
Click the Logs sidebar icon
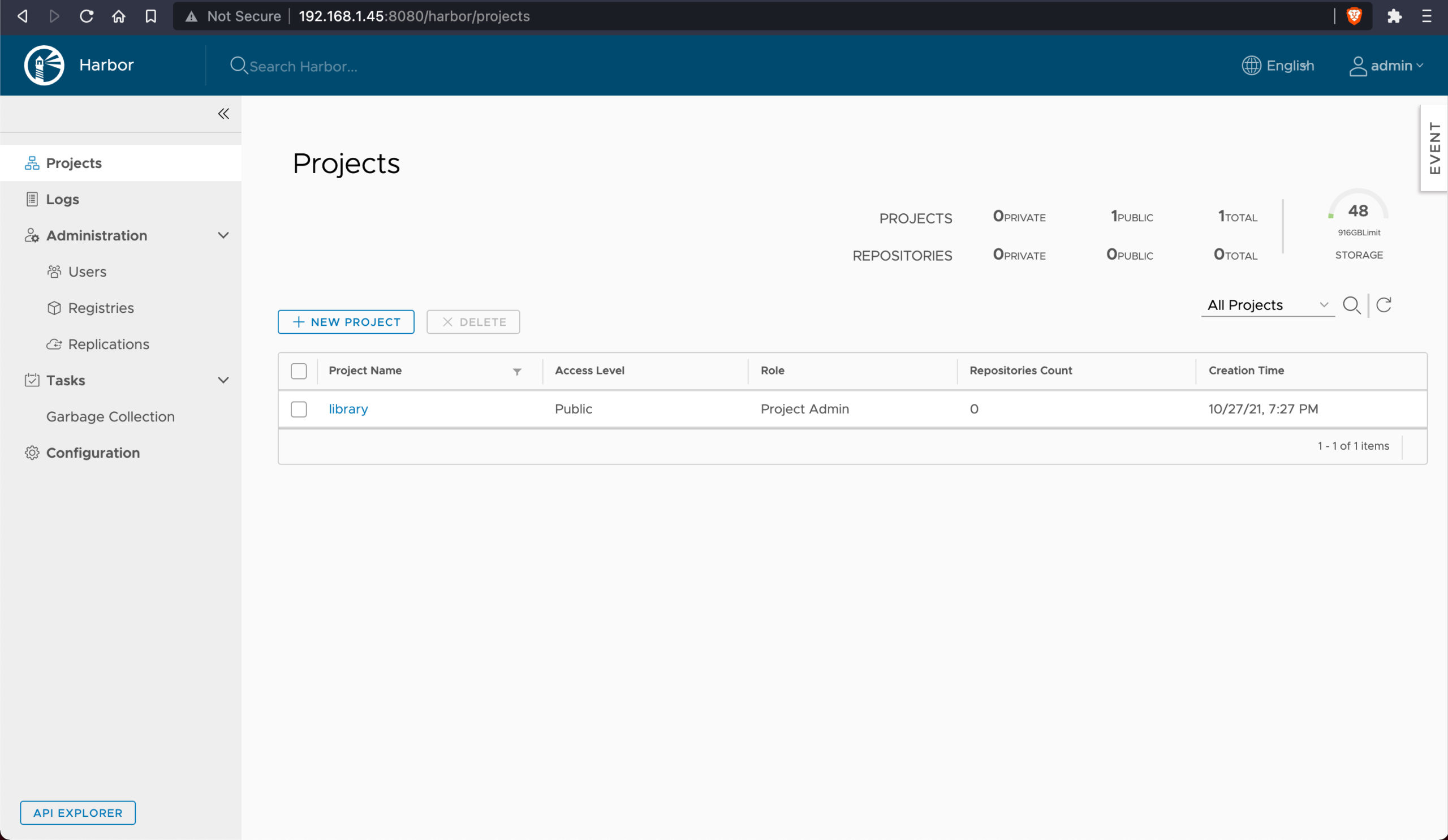tap(32, 199)
